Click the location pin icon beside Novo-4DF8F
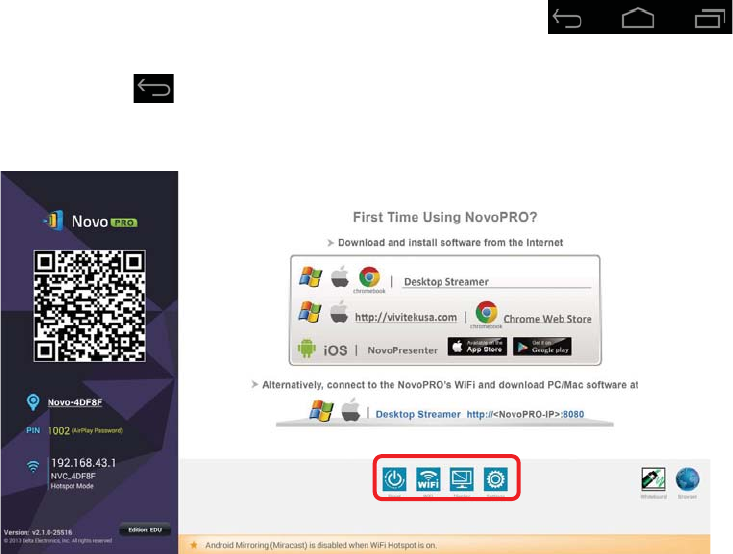 pos(33,402)
